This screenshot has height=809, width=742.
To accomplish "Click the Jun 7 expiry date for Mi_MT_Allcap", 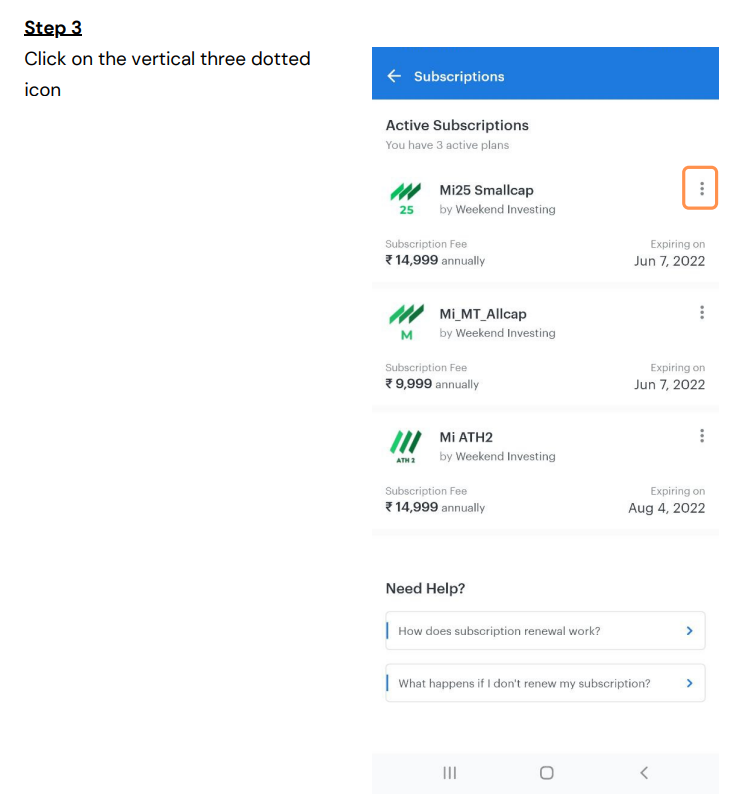I will (669, 384).
